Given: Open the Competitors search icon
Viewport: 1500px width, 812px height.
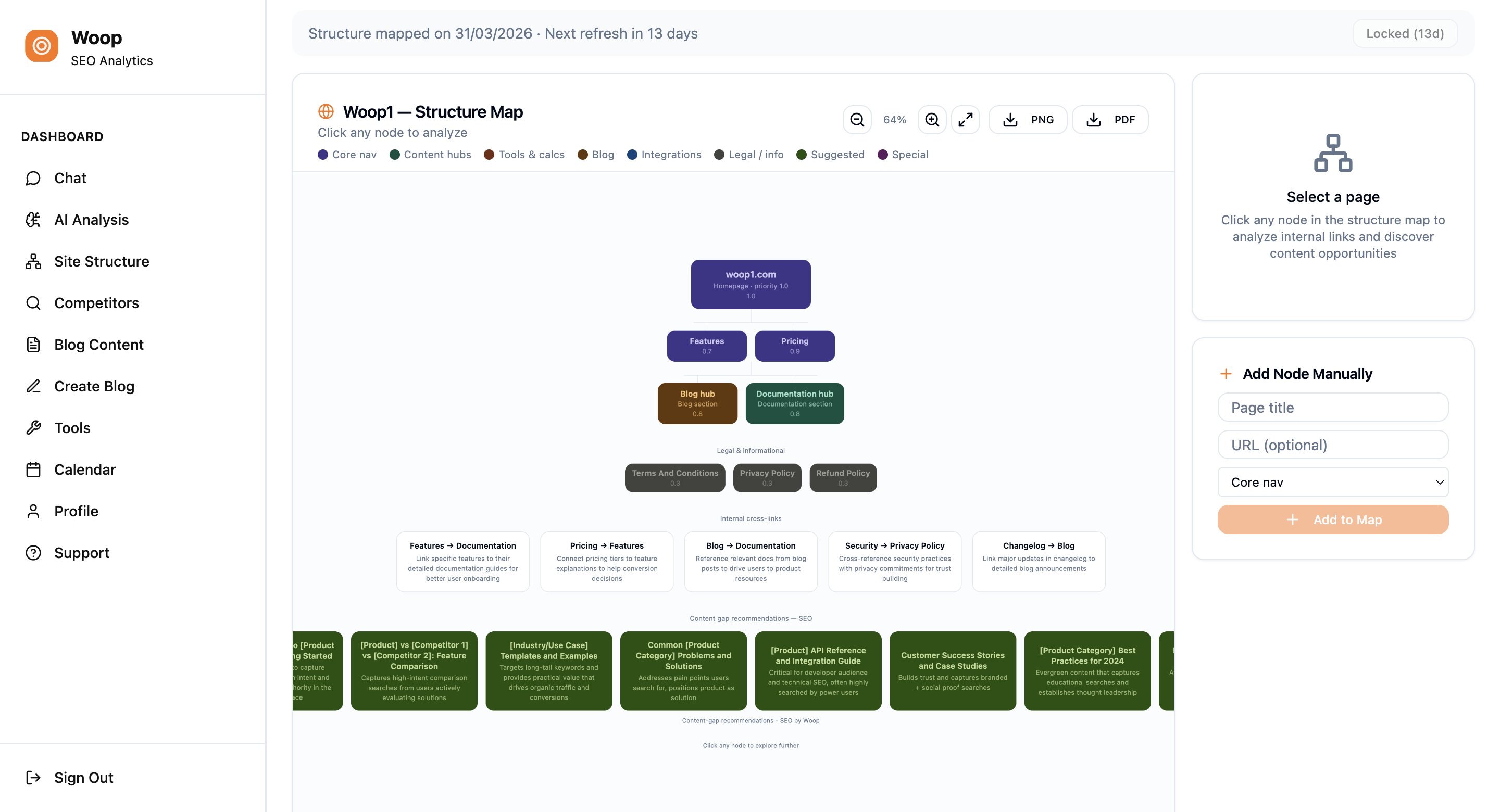Looking at the screenshot, I should coord(33,303).
